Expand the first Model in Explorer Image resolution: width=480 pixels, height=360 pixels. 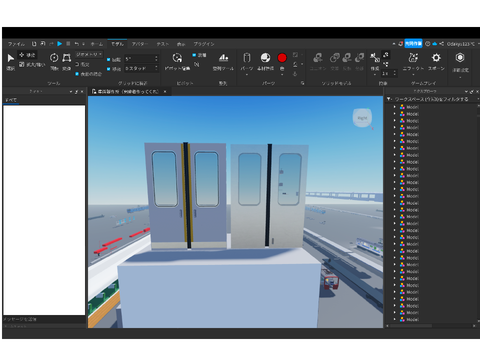[395, 107]
